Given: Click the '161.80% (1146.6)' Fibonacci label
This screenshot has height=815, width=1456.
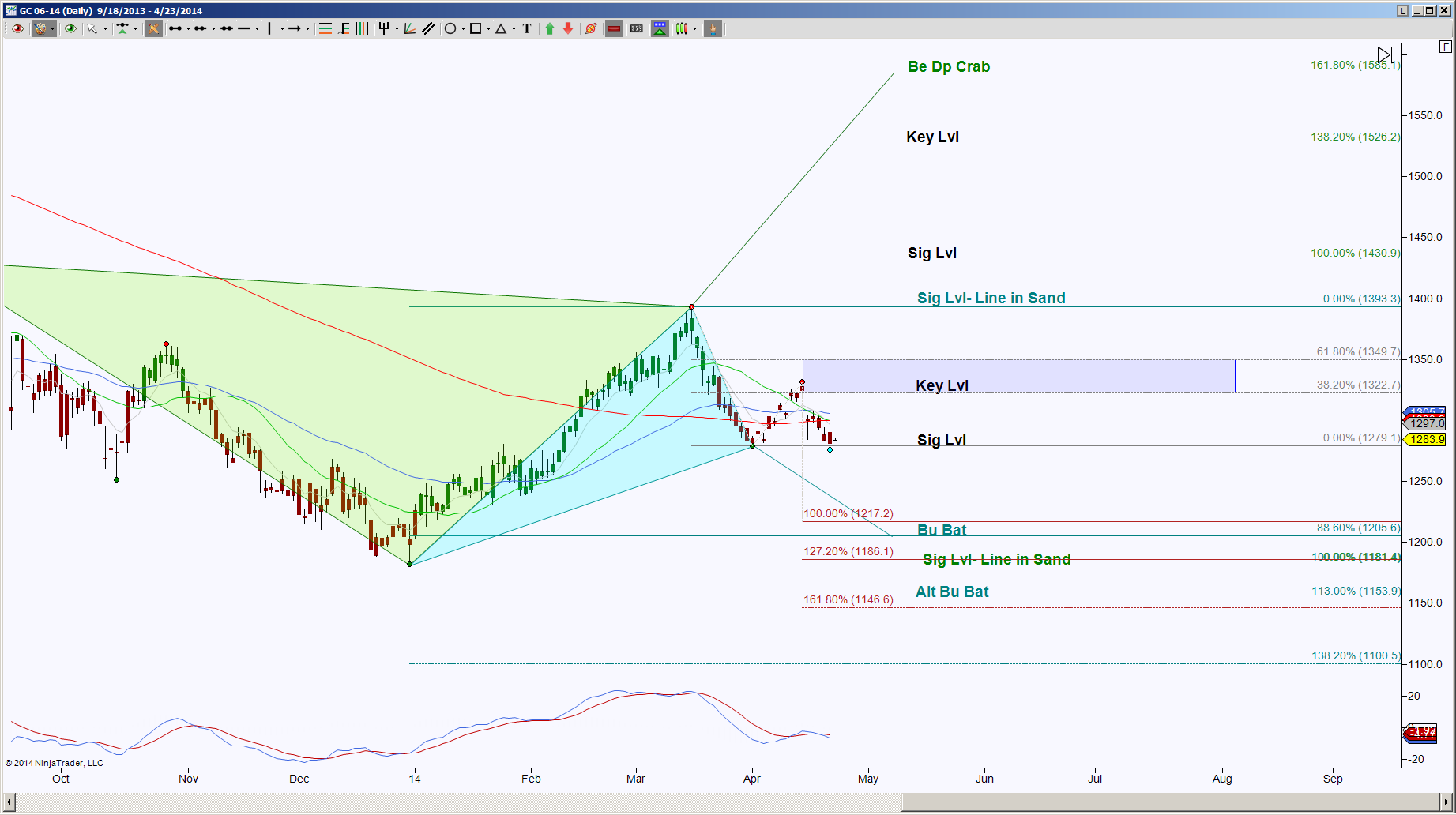Looking at the screenshot, I should pos(848,599).
